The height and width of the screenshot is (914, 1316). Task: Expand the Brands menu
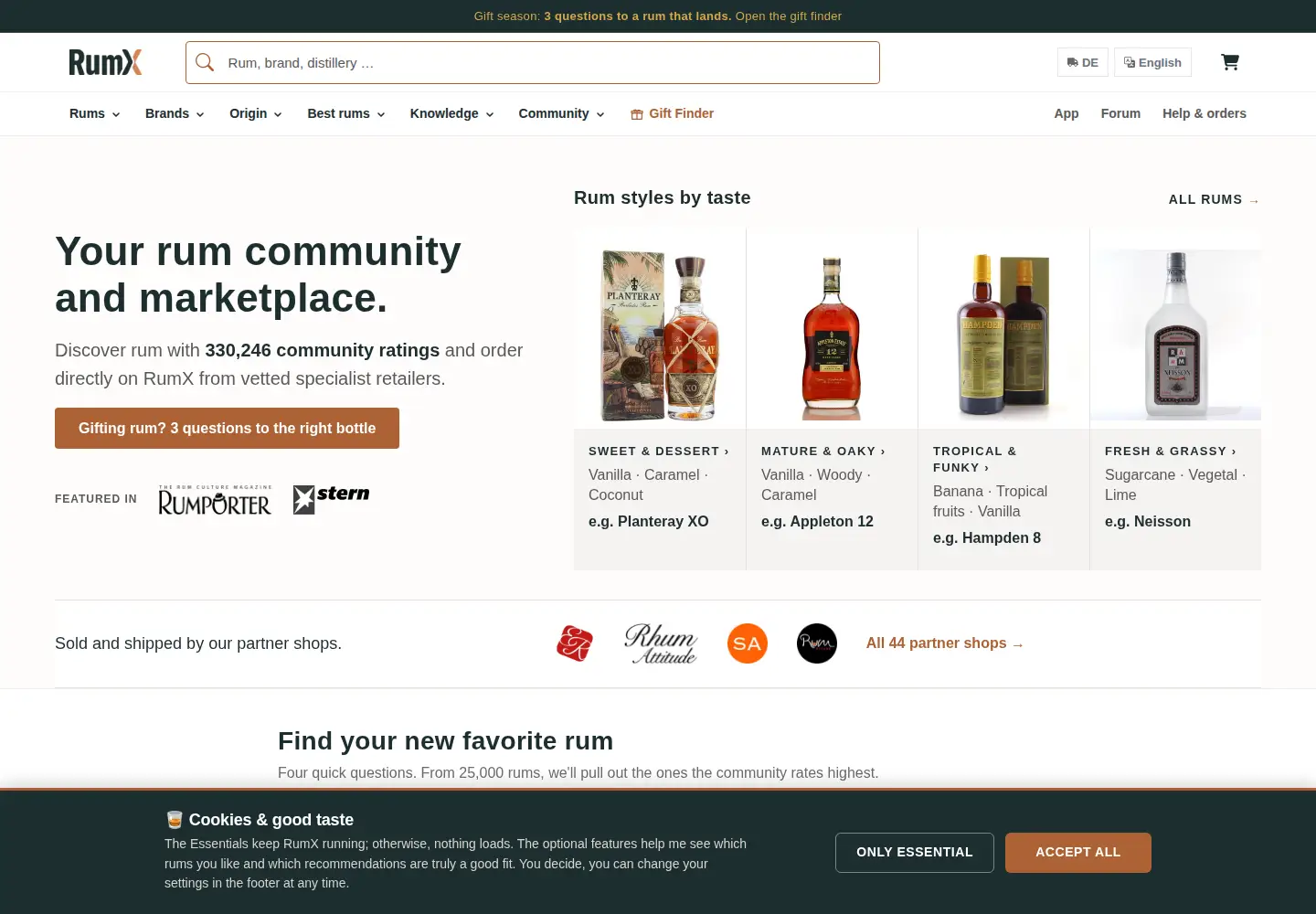[175, 113]
